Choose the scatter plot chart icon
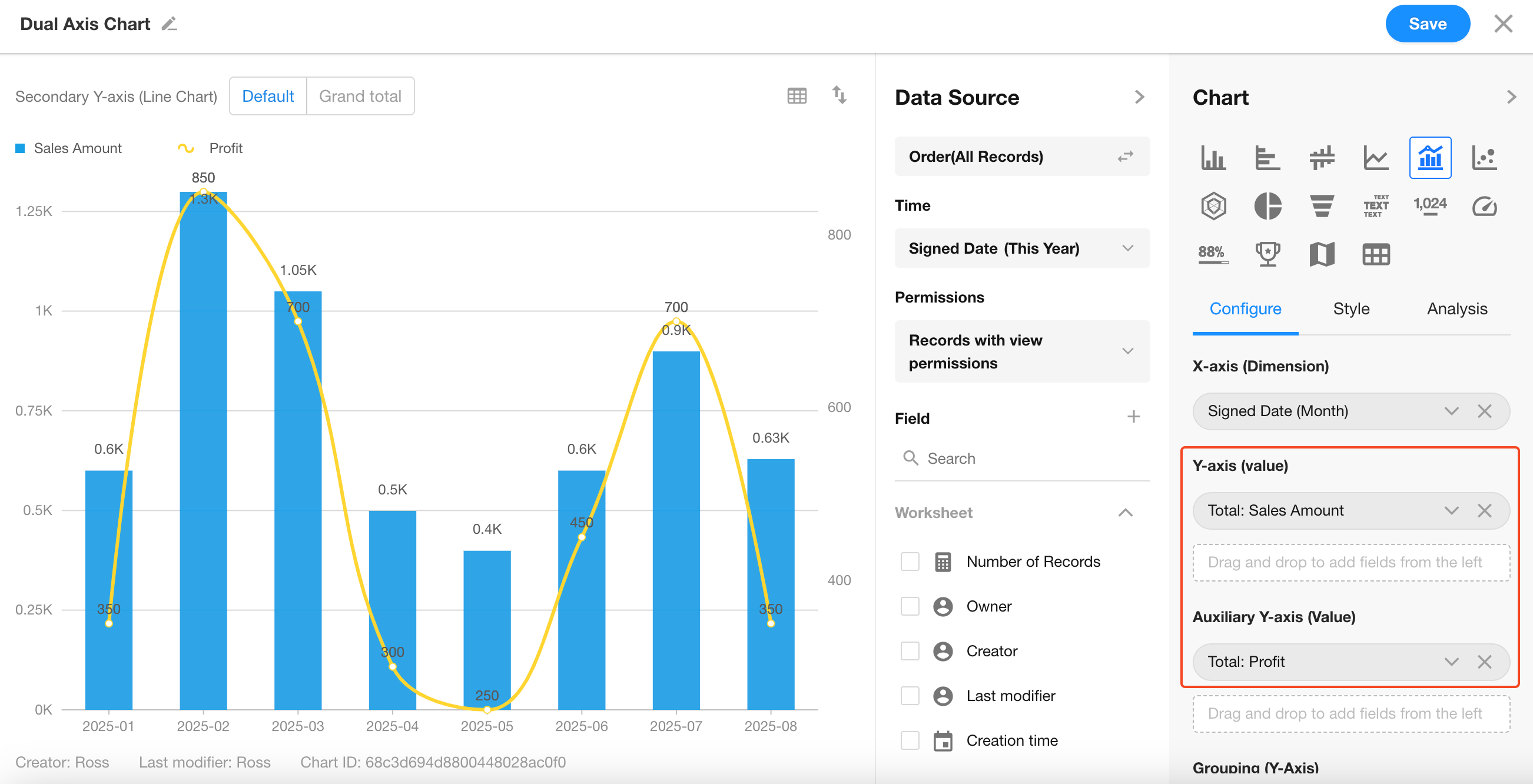Viewport: 1533px width, 784px height. click(1484, 158)
